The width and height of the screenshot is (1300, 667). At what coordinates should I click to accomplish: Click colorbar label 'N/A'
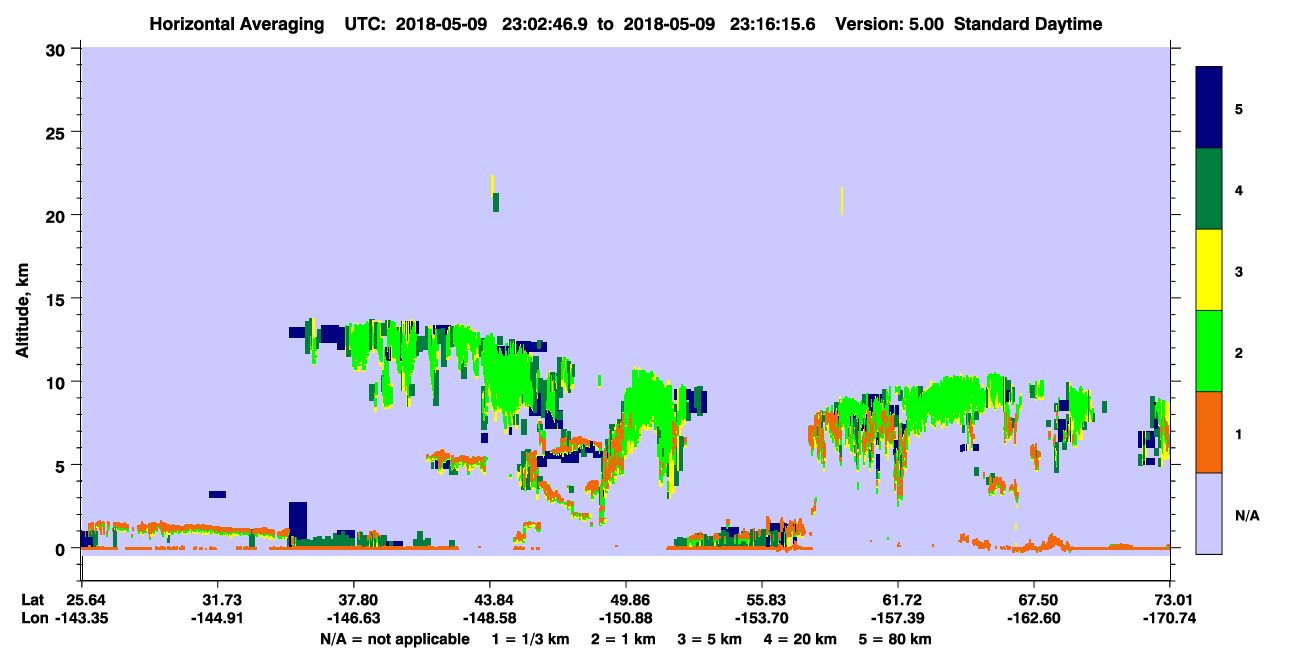(x=1247, y=515)
